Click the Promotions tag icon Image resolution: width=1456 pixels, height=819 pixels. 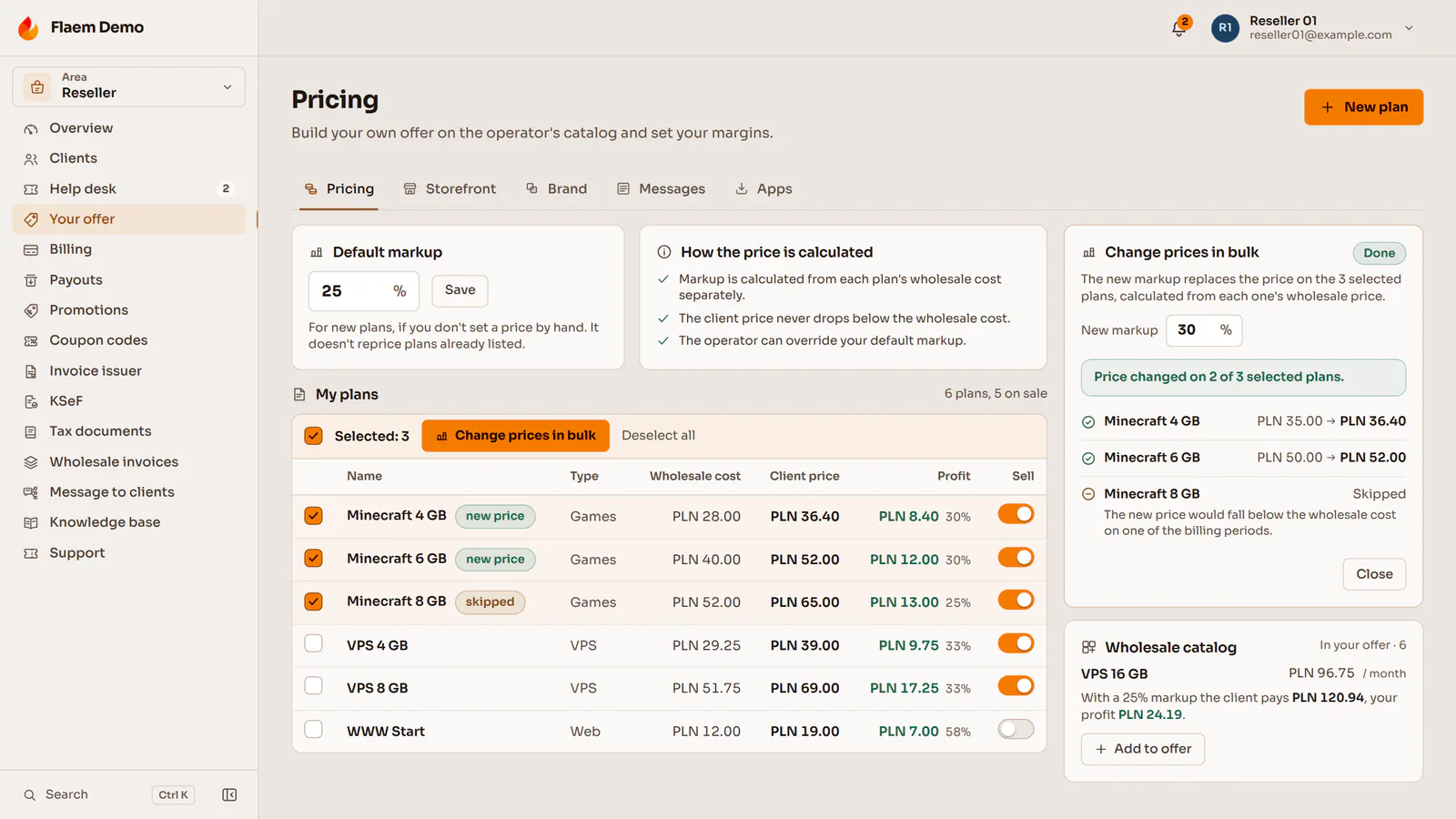31,310
